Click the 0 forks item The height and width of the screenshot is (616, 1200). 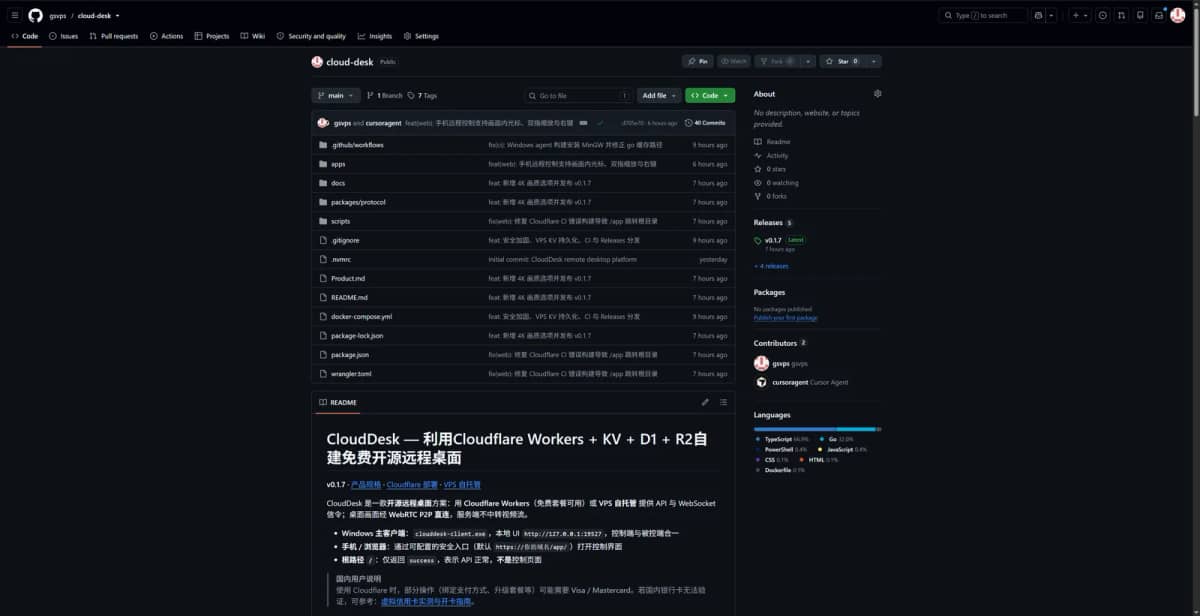[774, 197]
